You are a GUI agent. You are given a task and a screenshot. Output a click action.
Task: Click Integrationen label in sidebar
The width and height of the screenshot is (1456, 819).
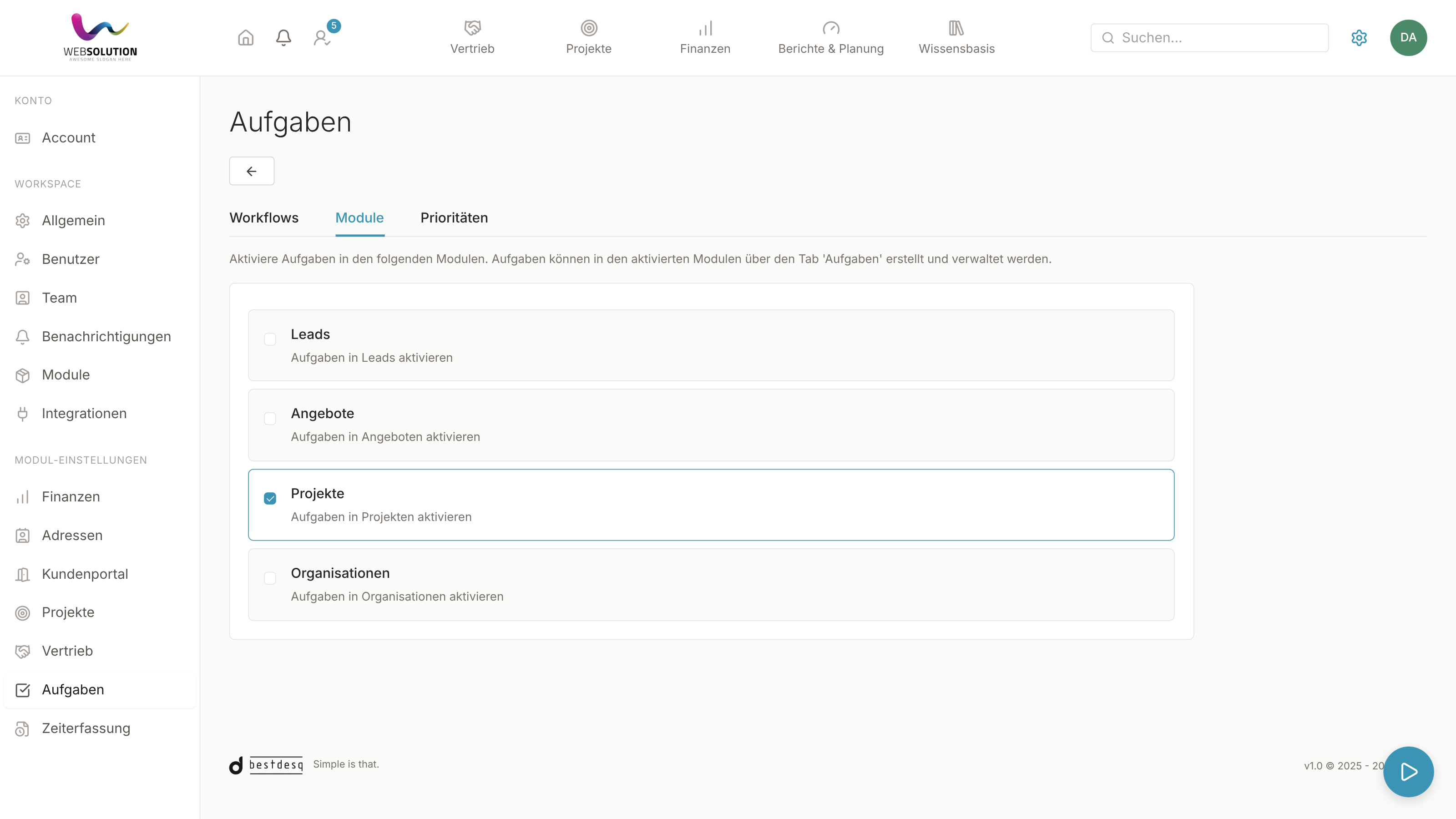tap(84, 414)
